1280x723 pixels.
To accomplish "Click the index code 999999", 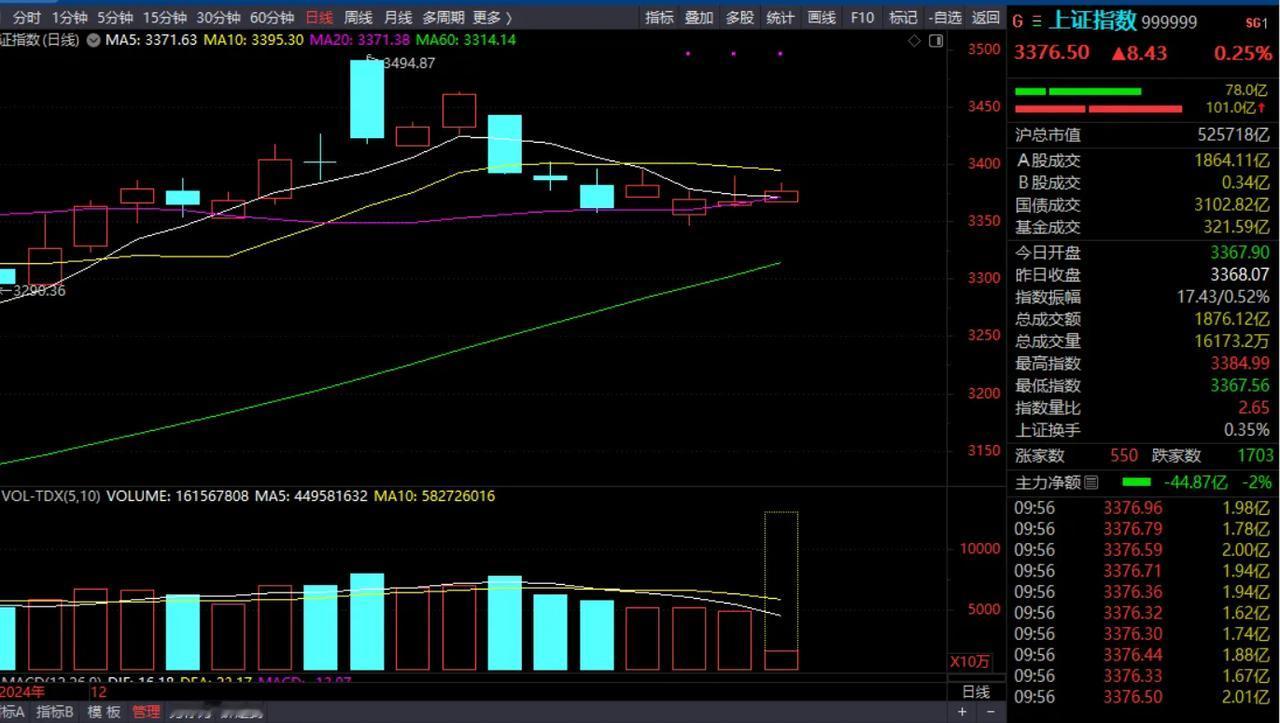I will coord(1169,22).
